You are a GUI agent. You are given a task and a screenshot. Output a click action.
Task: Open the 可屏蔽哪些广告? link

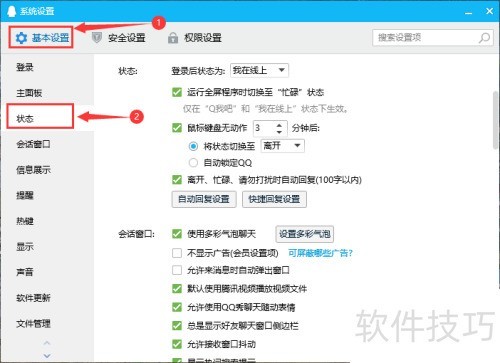click(x=320, y=253)
